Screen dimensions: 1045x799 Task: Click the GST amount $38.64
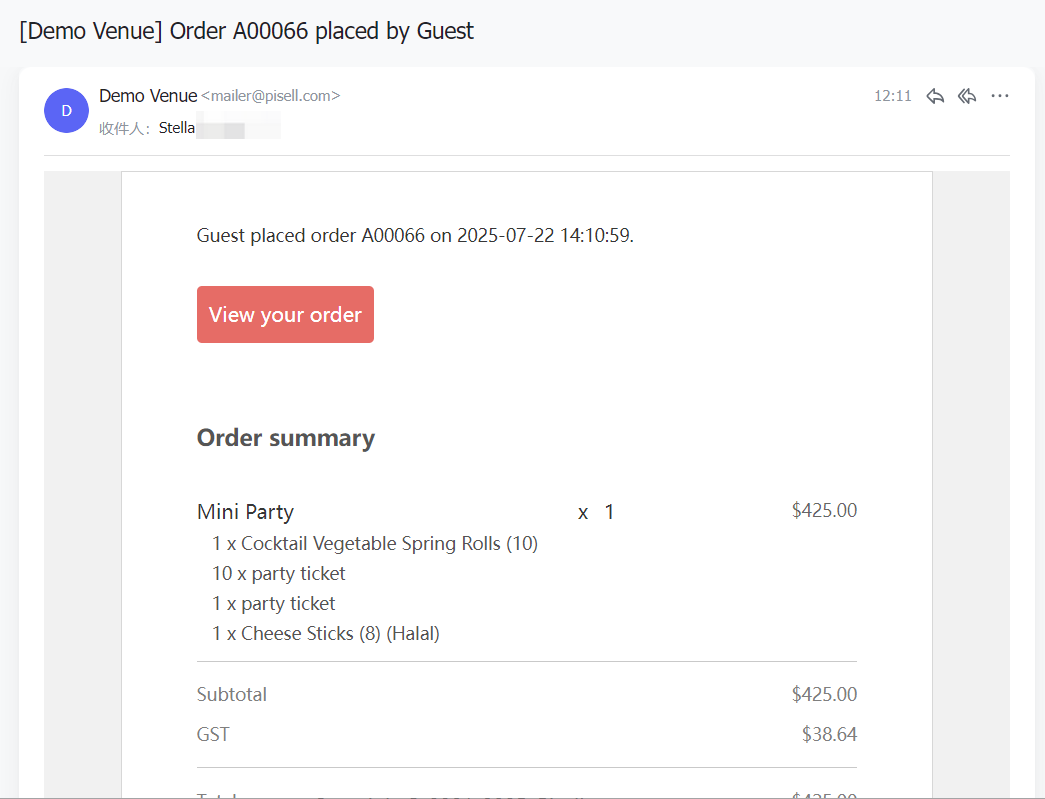829,734
